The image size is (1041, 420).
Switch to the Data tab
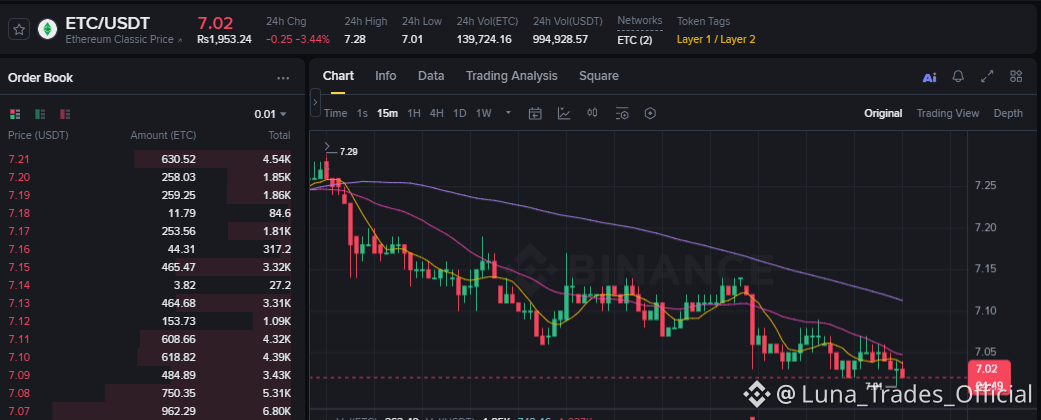click(431, 76)
